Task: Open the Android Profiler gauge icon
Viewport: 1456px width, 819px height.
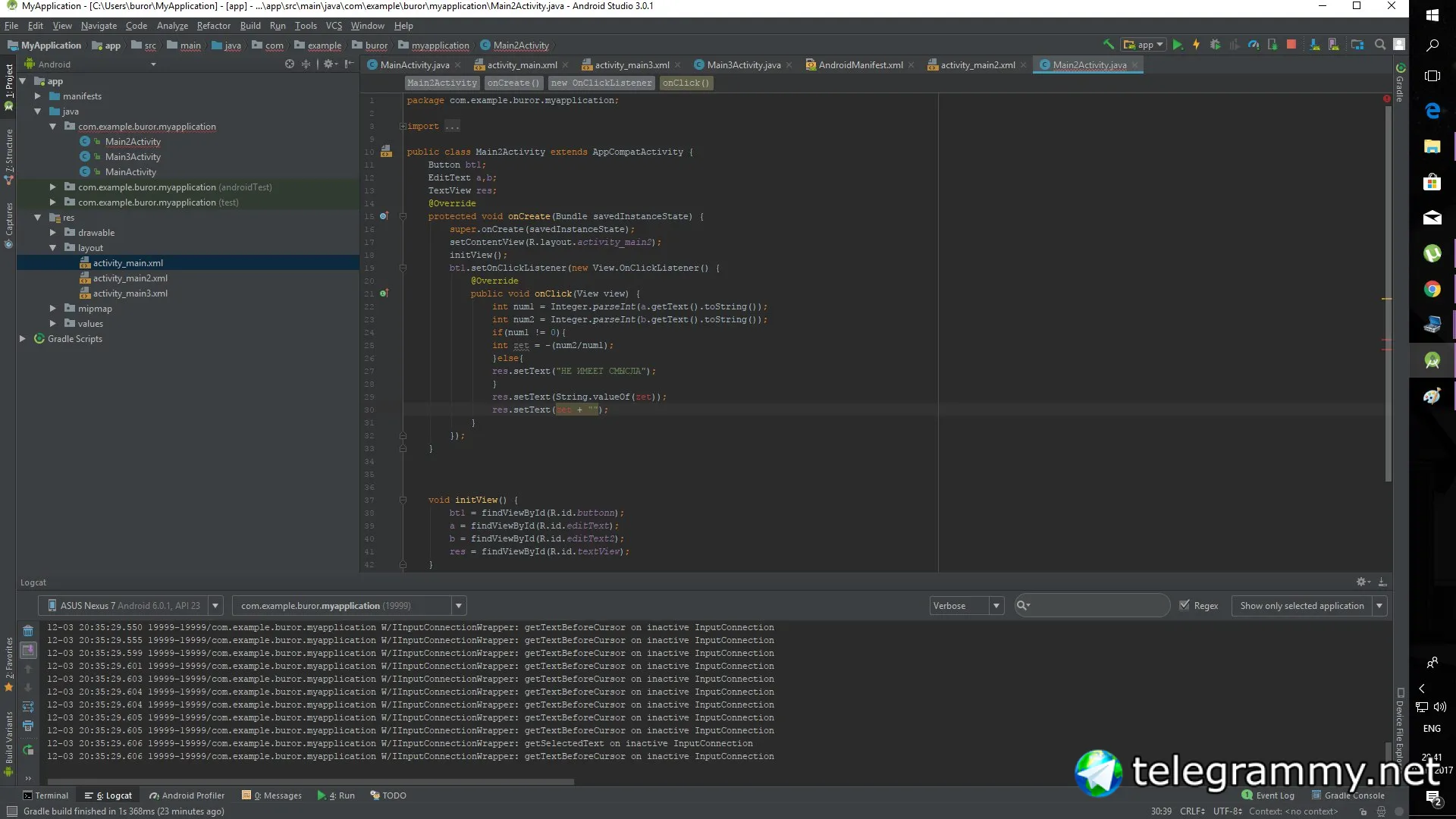Action: click(1254, 45)
